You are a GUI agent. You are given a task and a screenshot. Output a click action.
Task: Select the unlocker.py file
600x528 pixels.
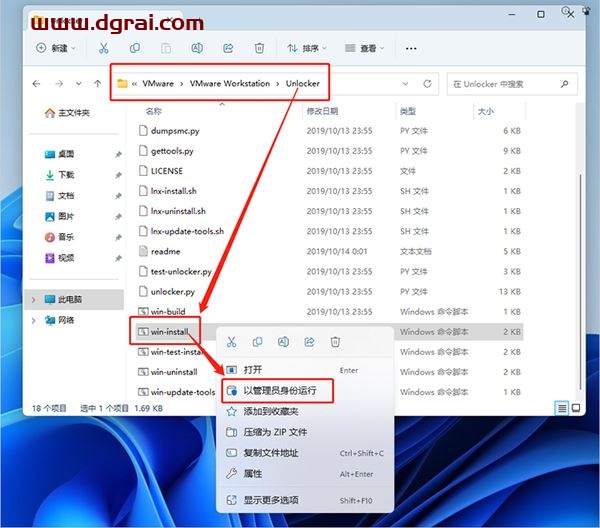click(166, 292)
